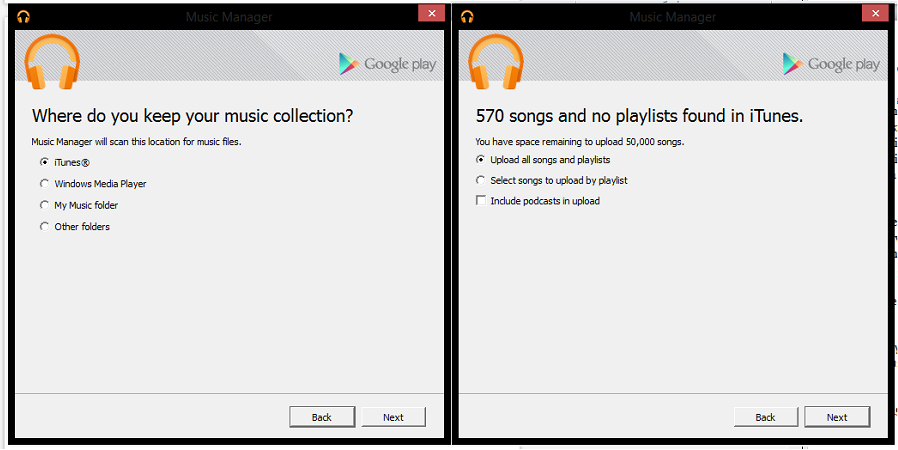Click Next in the iTunes songs found dialog
The width and height of the screenshot is (898, 450).
(x=837, y=417)
